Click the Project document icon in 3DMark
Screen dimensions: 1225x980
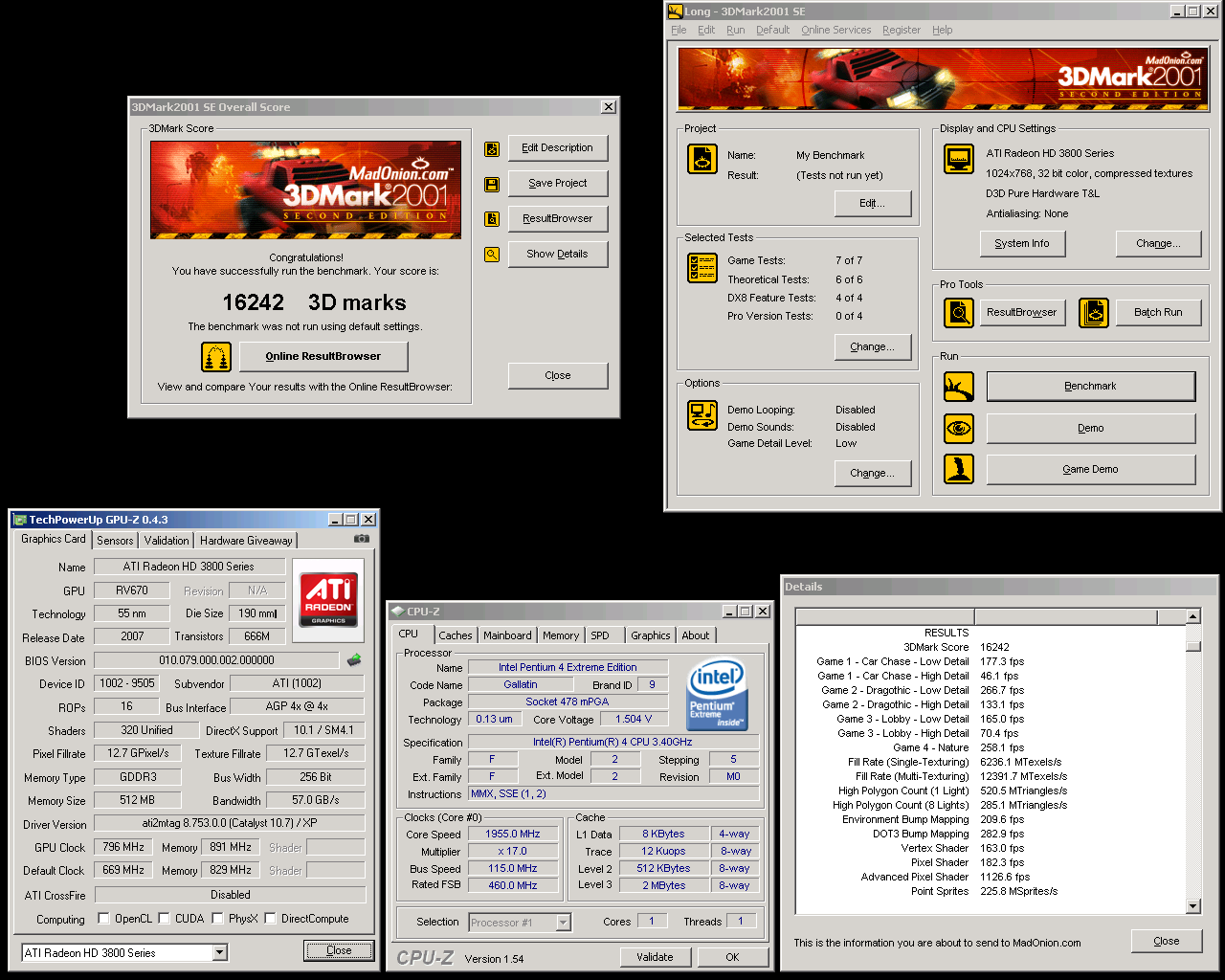pyautogui.click(x=702, y=159)
